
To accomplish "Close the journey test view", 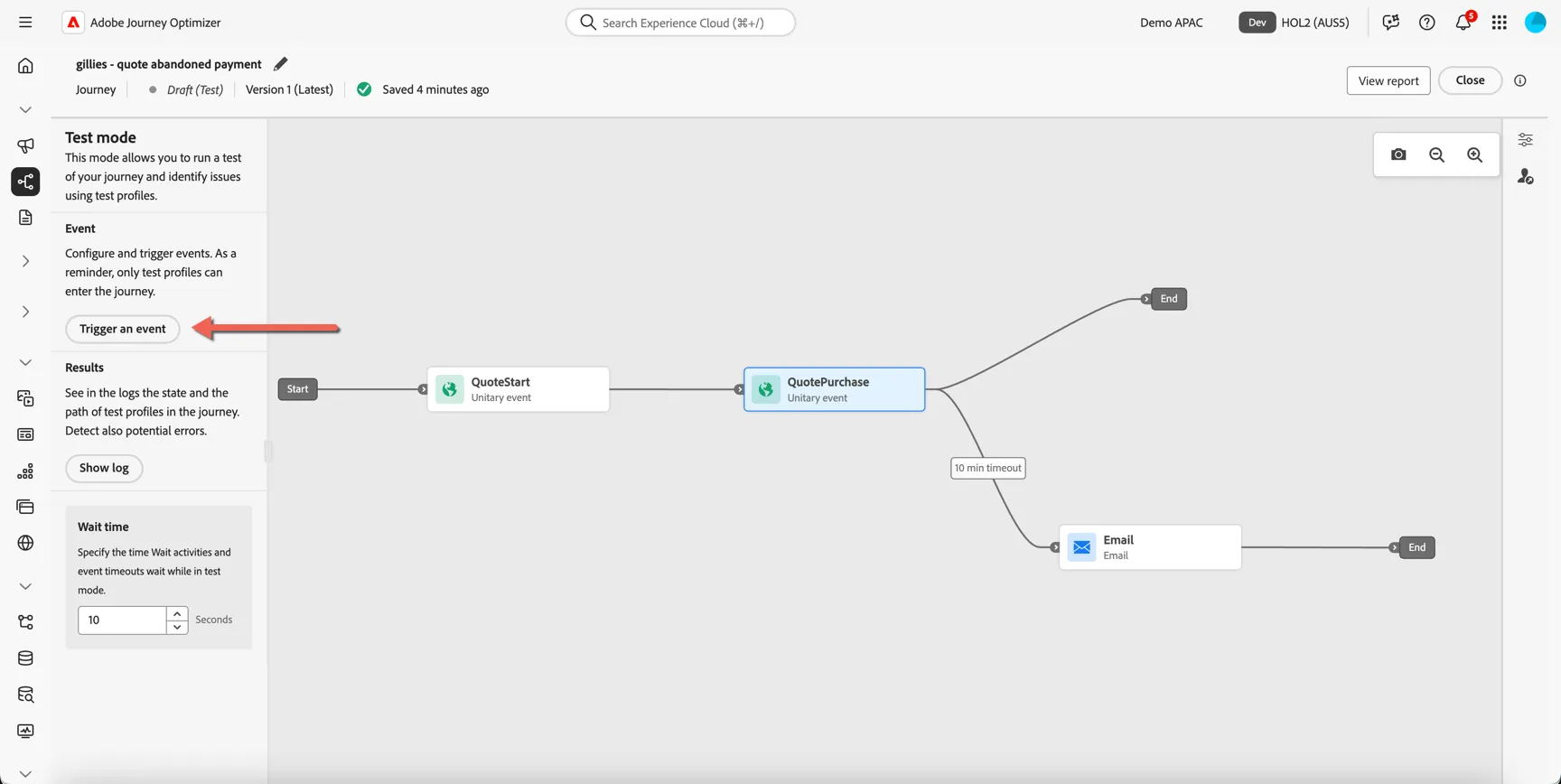I will point(1470,80).
